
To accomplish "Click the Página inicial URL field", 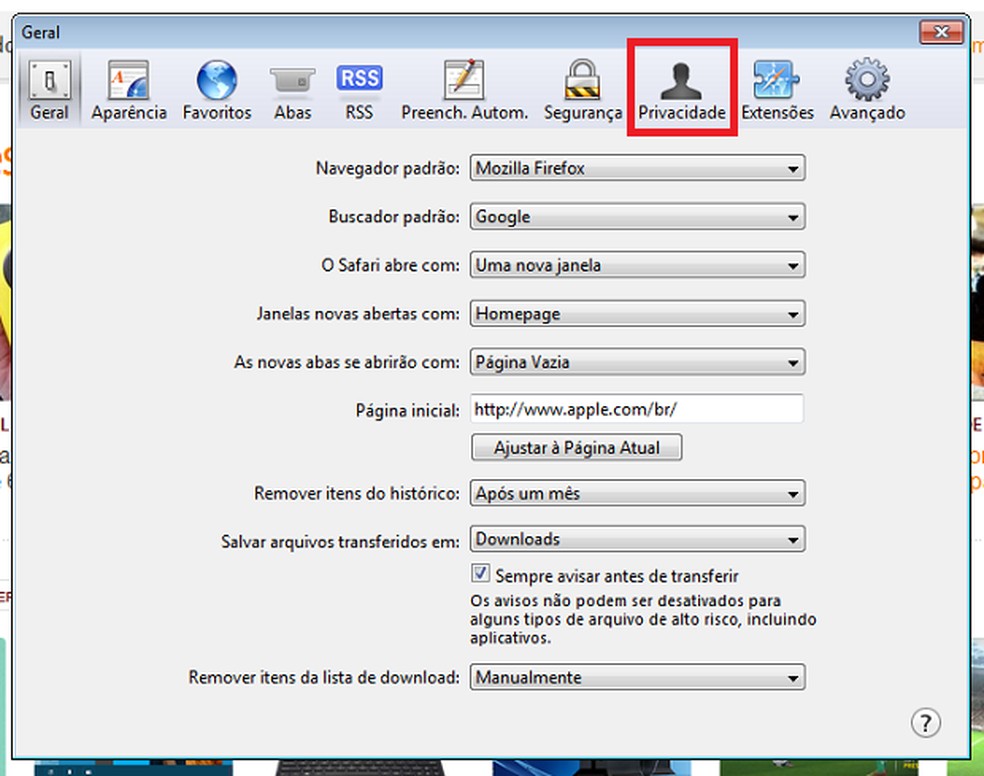I will (637, 409).
